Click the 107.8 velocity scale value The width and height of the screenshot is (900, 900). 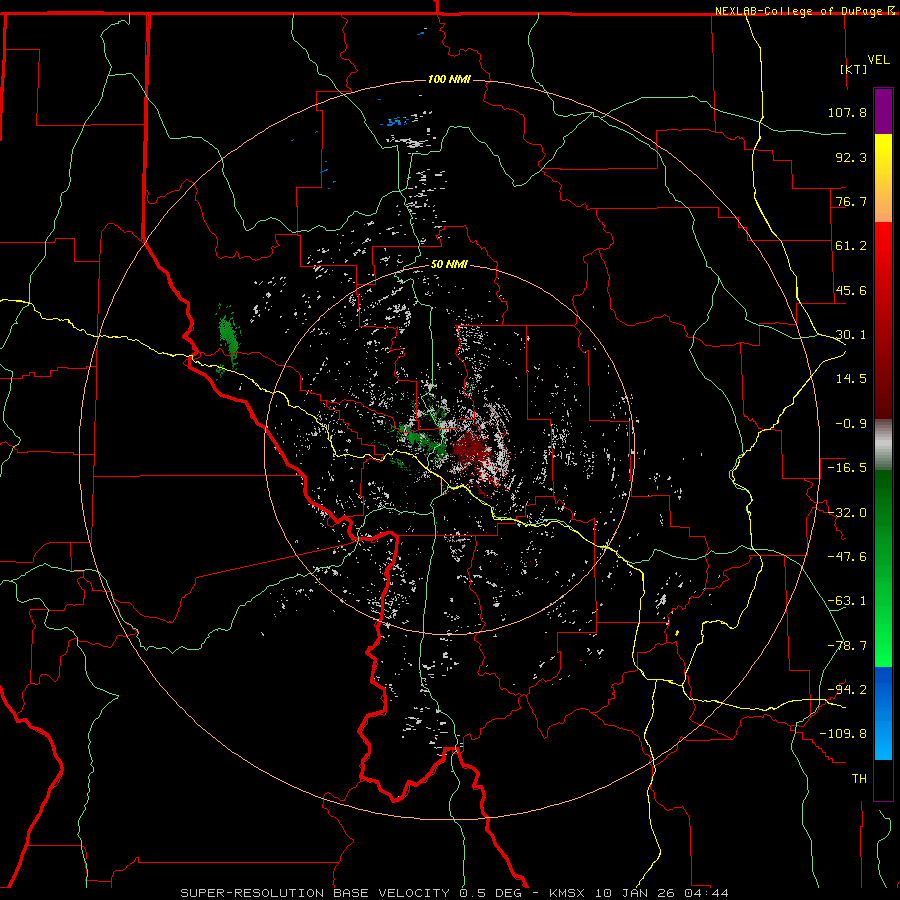pos(847,112)
